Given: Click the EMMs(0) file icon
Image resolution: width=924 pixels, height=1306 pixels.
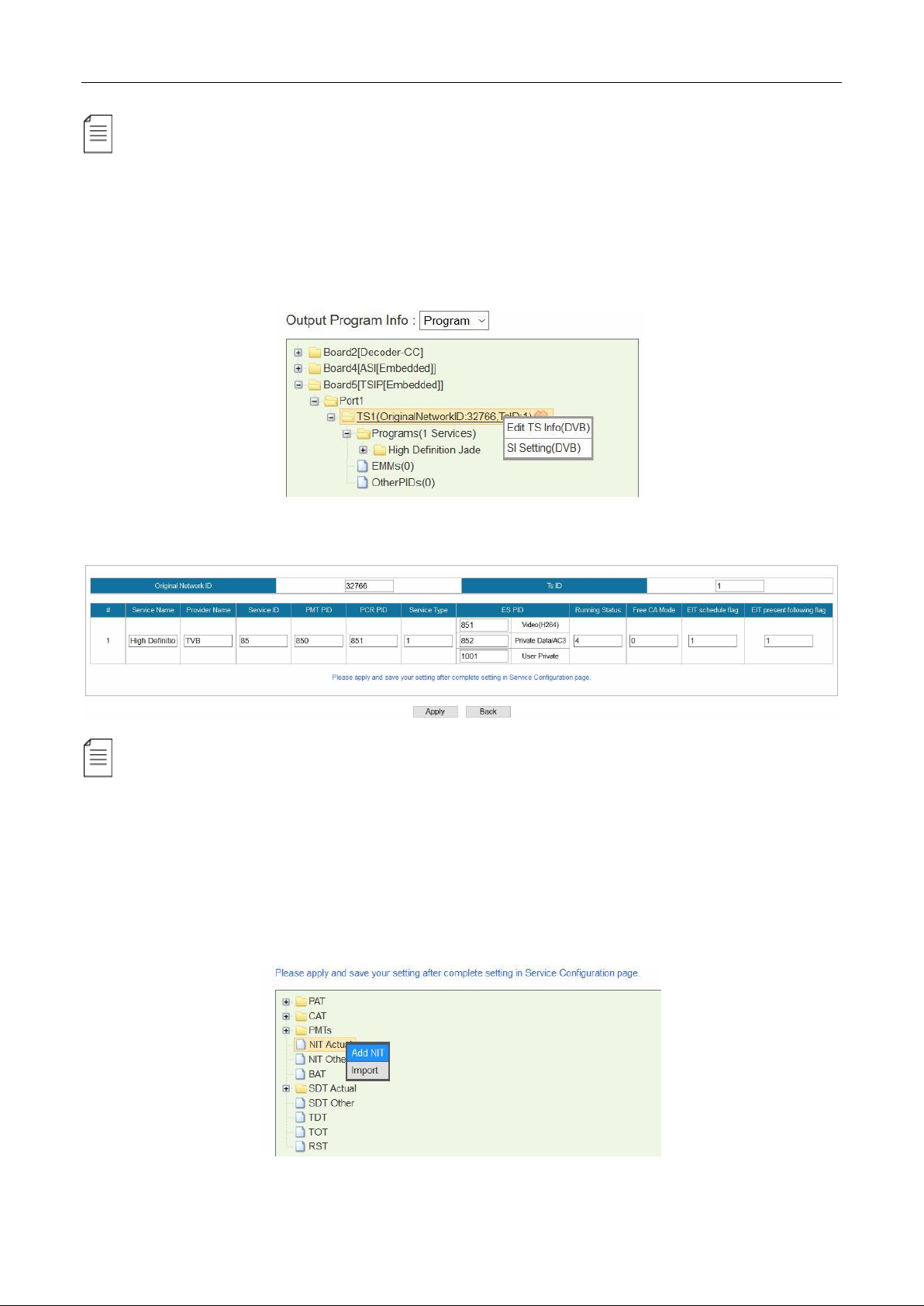Looking at the screenshot, I should (x=362, y=467).
